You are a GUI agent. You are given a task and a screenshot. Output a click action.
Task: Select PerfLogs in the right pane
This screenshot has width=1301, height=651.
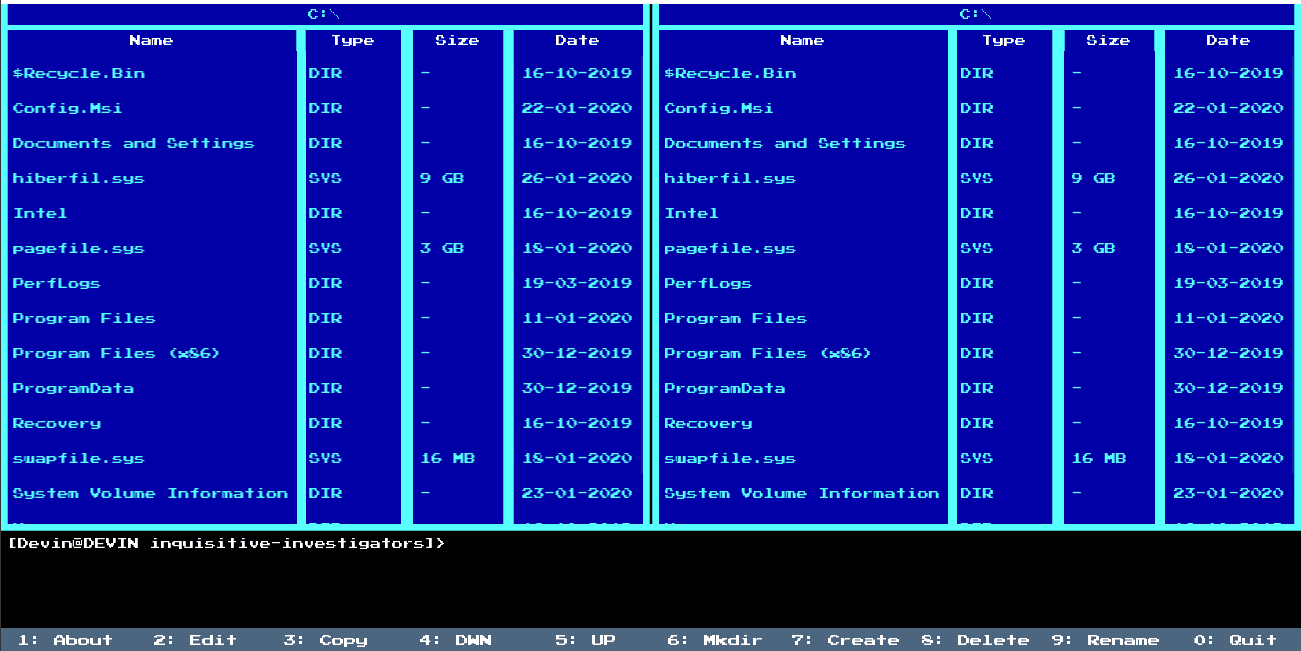(x=708, y=283)
